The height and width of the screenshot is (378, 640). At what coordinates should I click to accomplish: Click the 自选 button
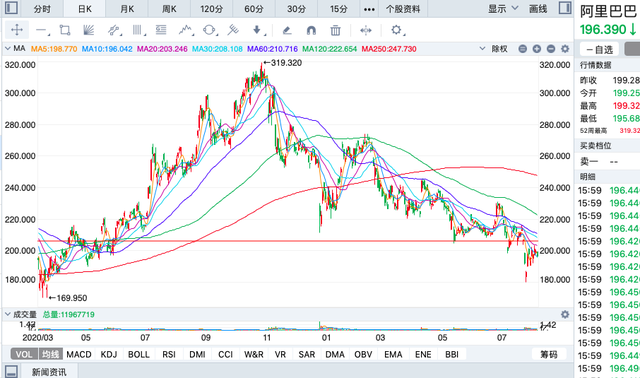click(x=600, y=49)
